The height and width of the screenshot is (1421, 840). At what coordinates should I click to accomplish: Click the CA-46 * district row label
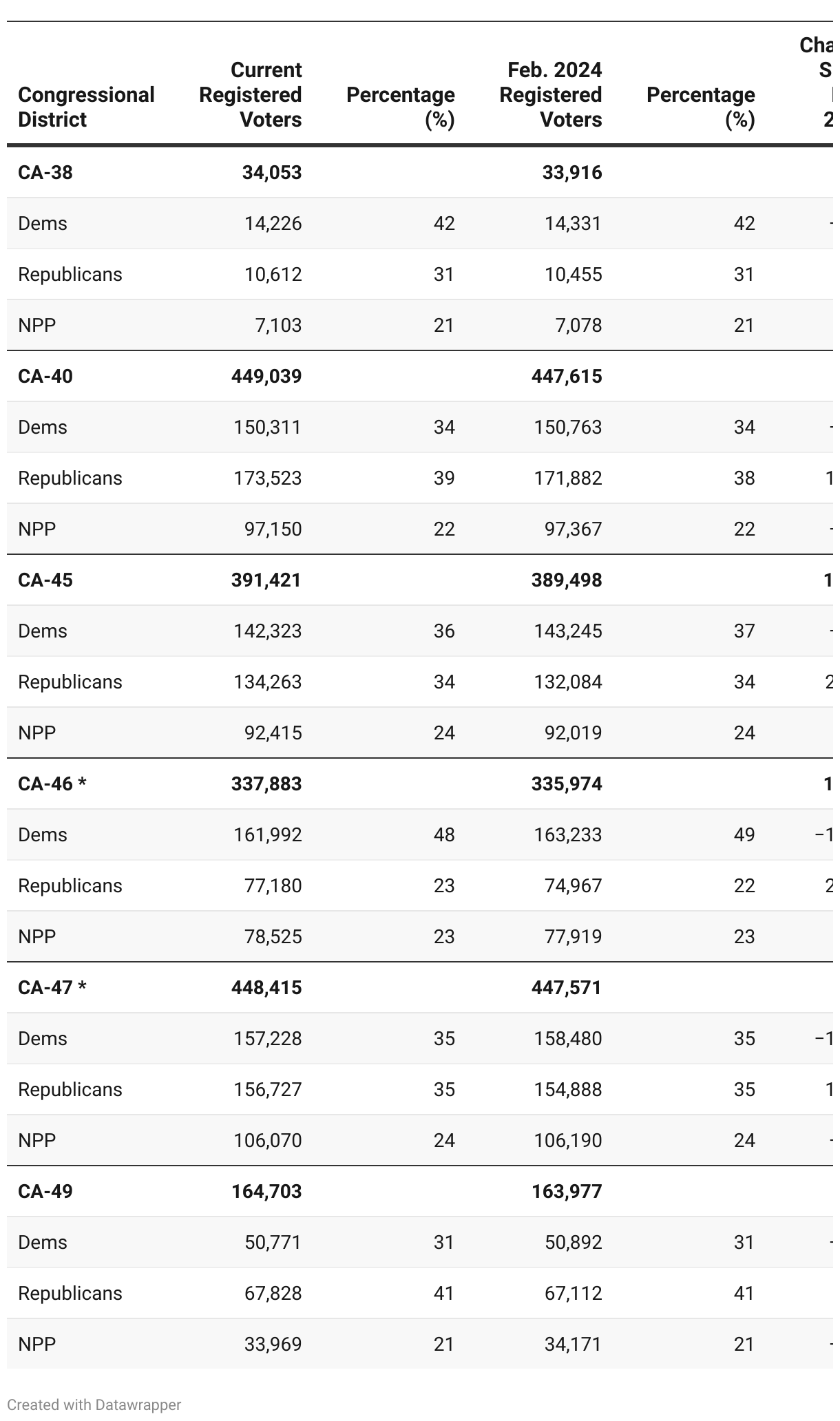click(x=52, y=783)
